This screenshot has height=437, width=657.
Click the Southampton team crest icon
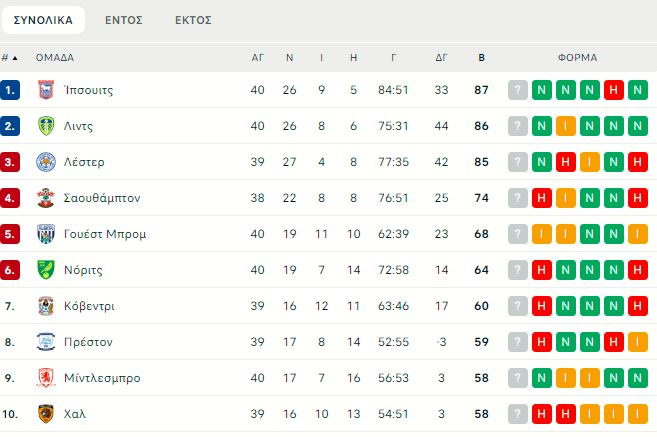pos(45,198)
